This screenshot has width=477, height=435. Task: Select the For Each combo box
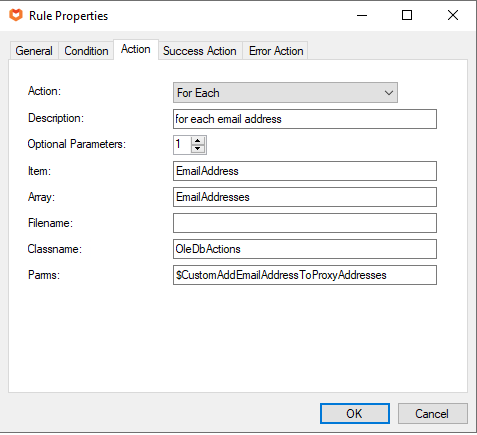coord(285,93)
